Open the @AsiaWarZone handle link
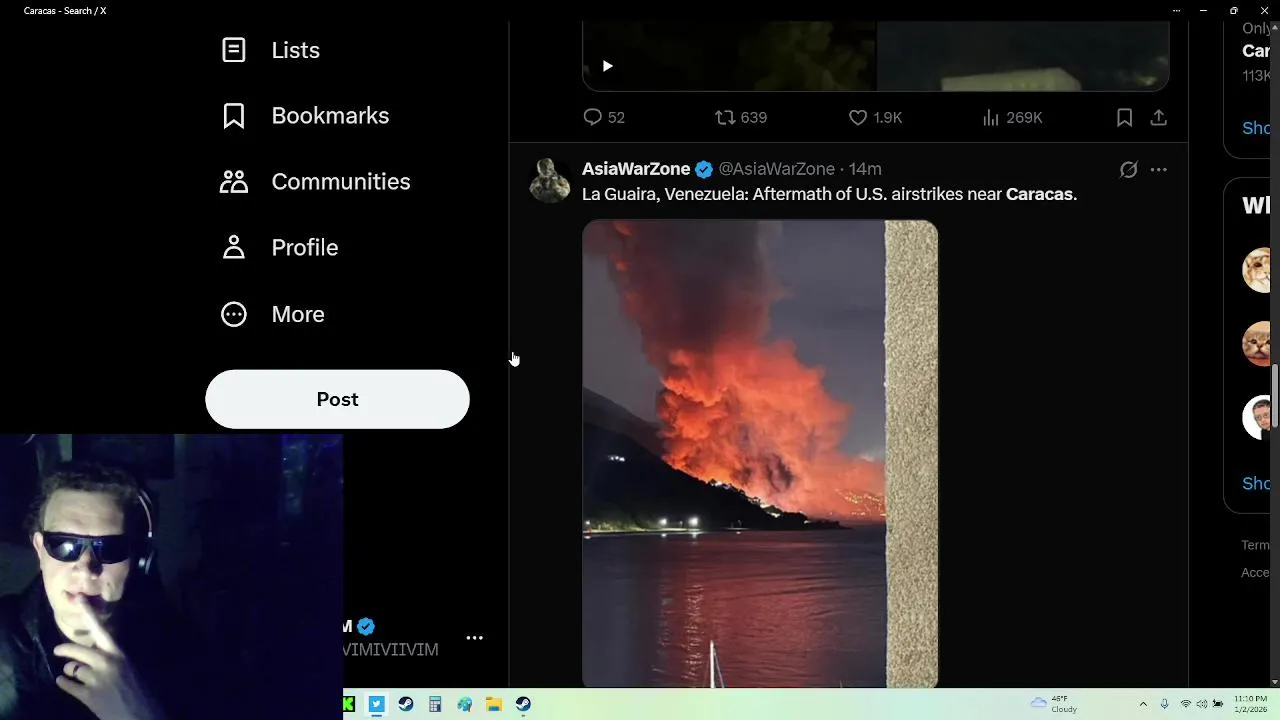The image size is (1280, 720). pyautogui.click(x=777, y=169)
